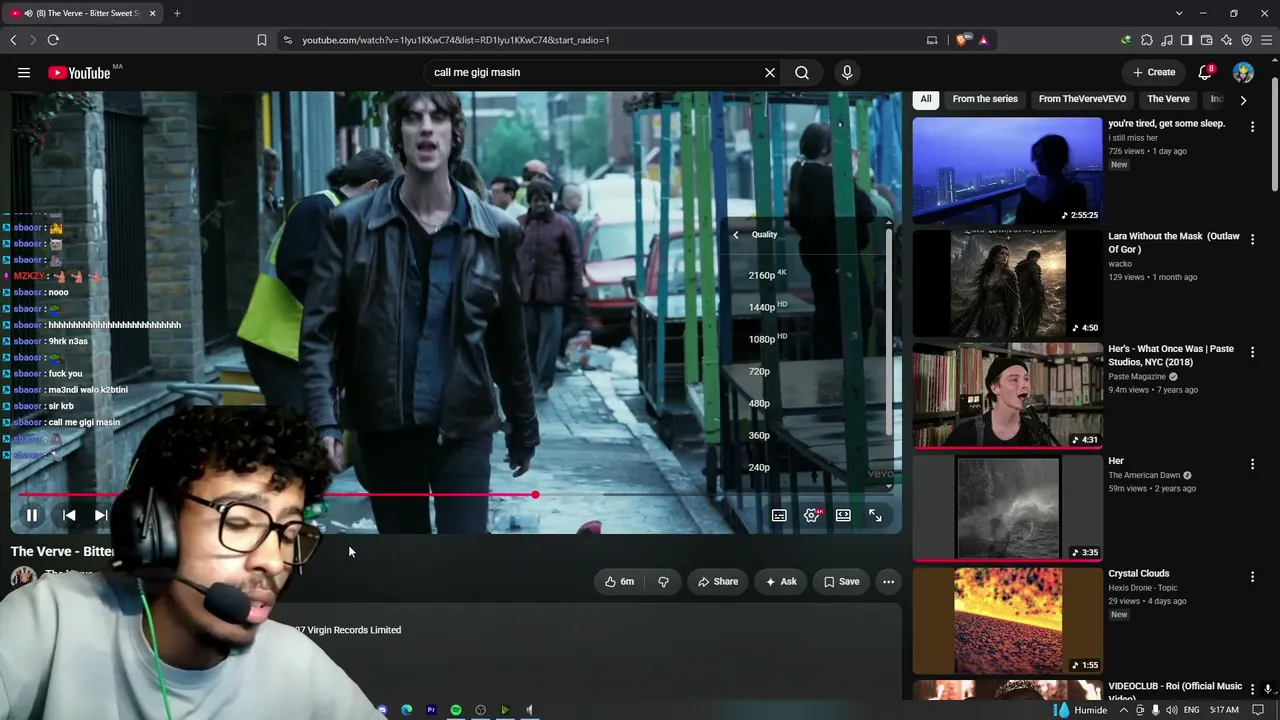Toggle subtitles in the player
The image size is (1280, 720).
click(x=779, y=515)
